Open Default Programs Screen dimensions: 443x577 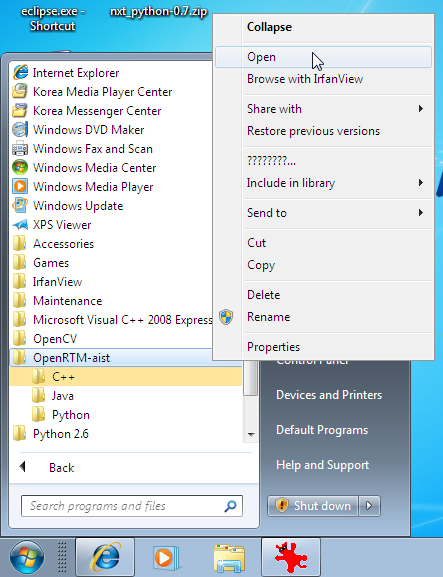(x=322, y=430)
